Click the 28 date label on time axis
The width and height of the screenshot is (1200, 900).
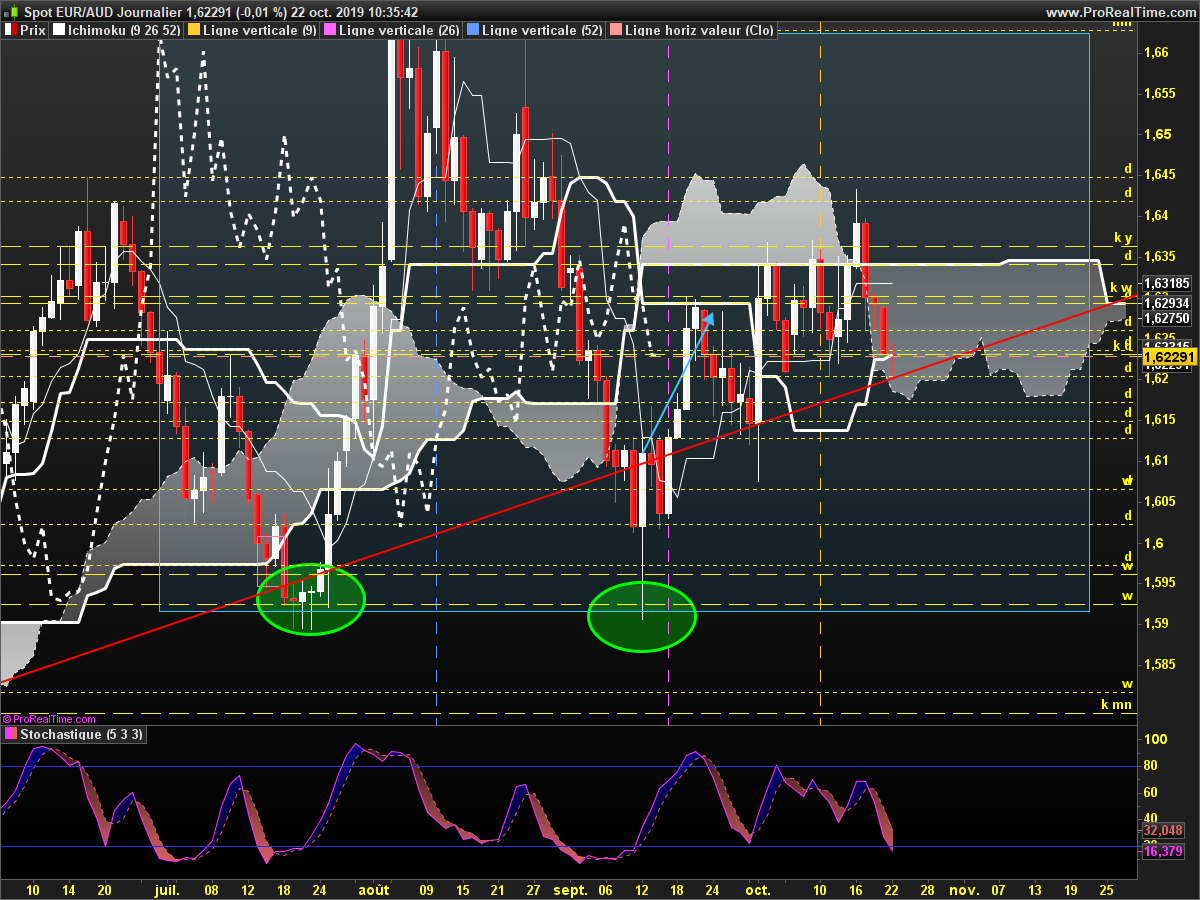coord(928,889)
